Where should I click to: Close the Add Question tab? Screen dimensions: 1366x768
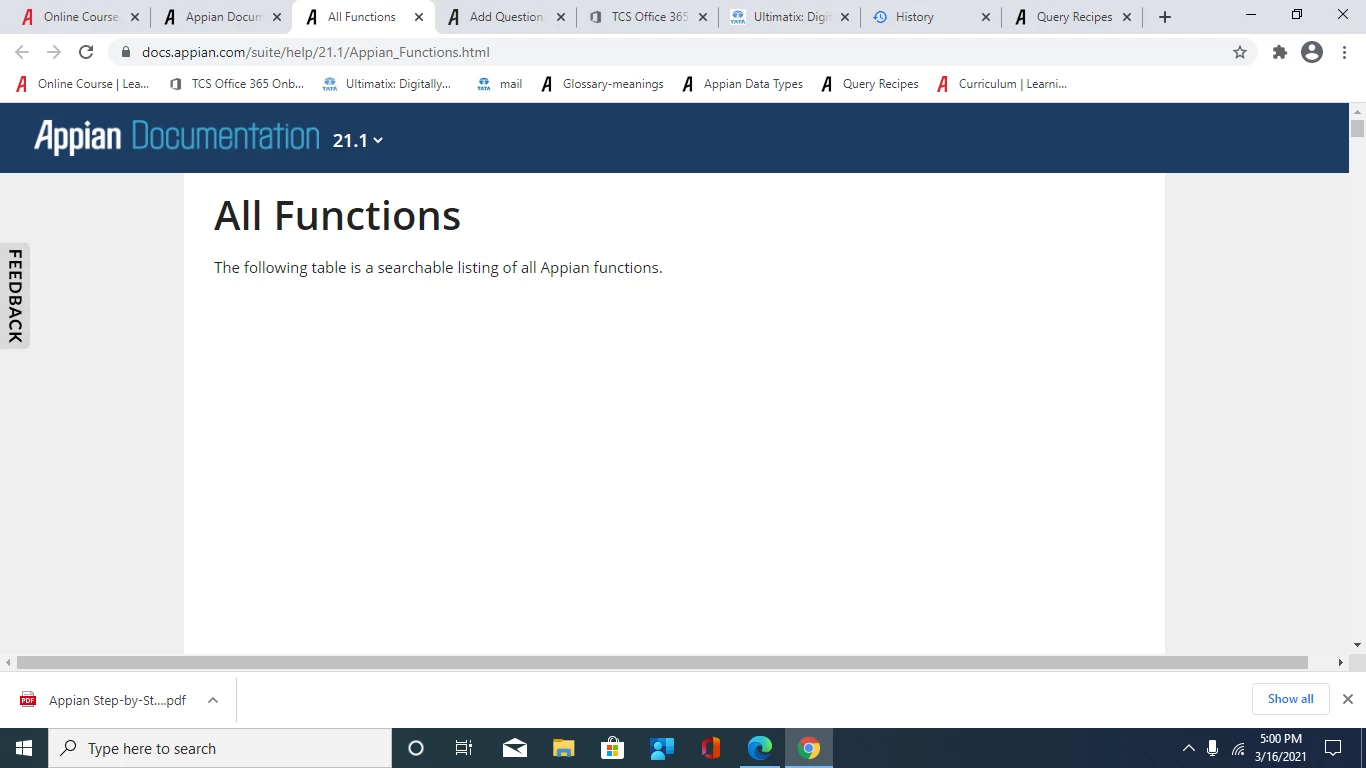(x=560, y=17)
